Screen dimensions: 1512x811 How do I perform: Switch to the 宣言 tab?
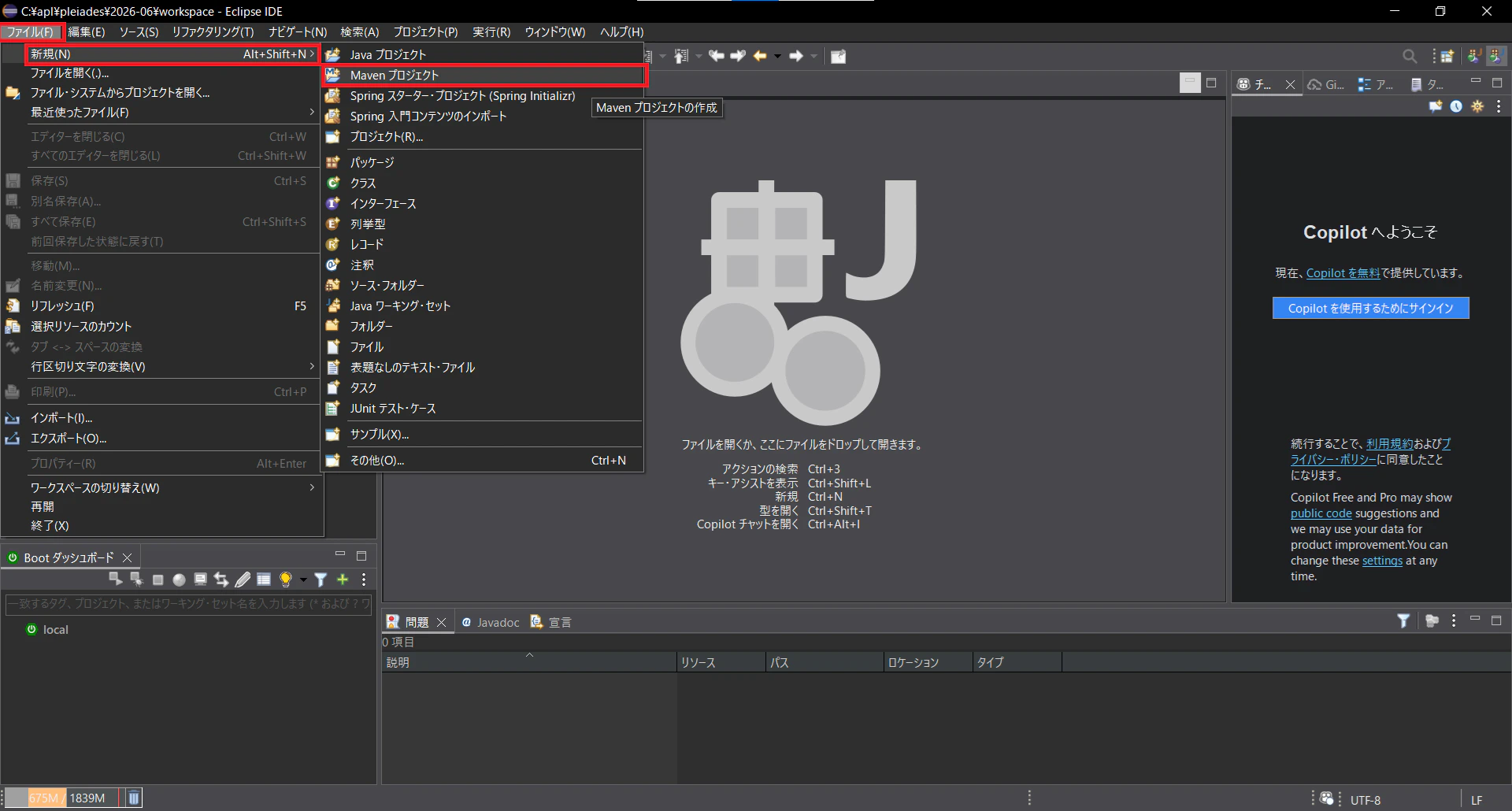pos(551,622)
